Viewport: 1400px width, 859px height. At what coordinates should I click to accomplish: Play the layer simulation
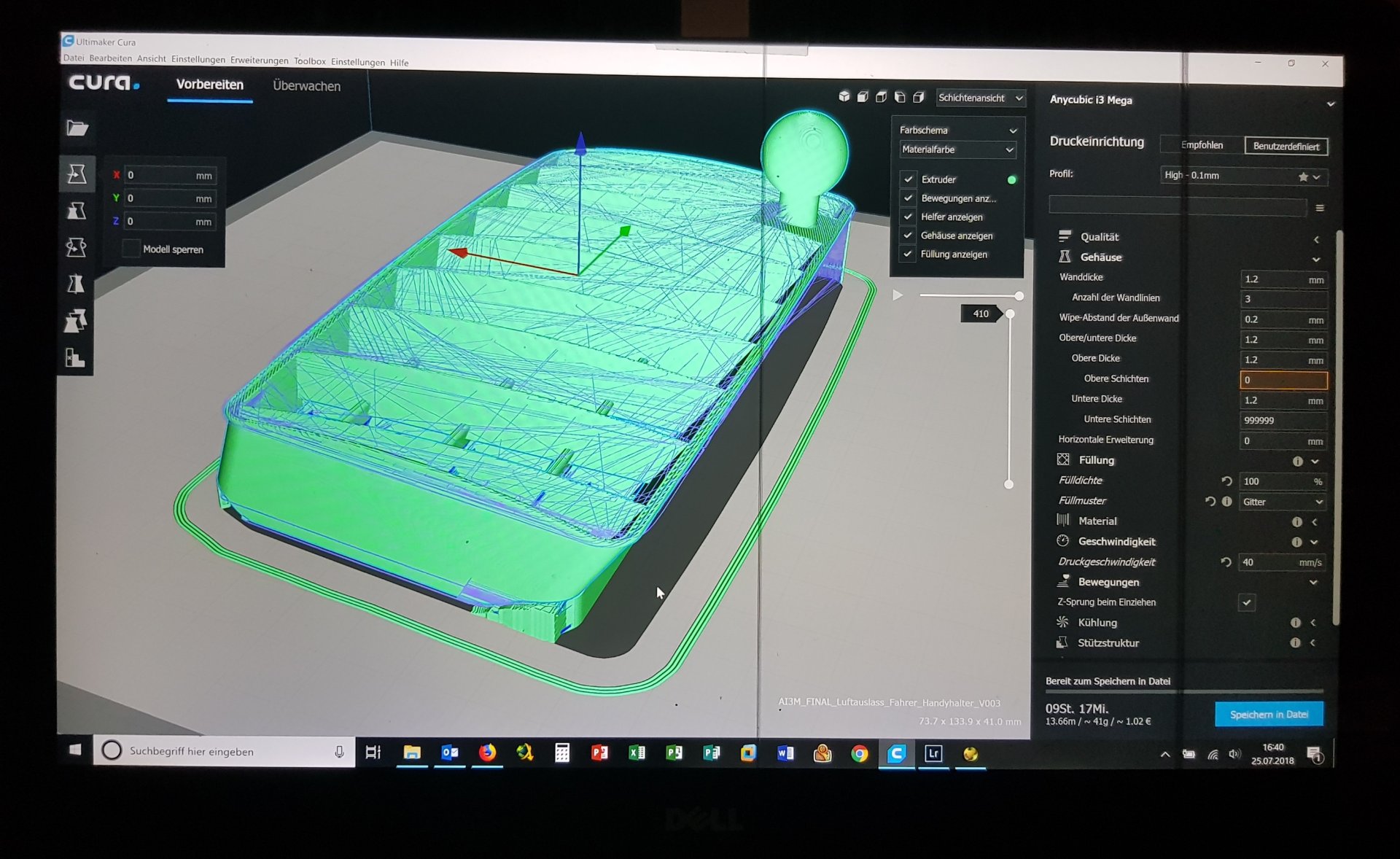coord(898,295)
